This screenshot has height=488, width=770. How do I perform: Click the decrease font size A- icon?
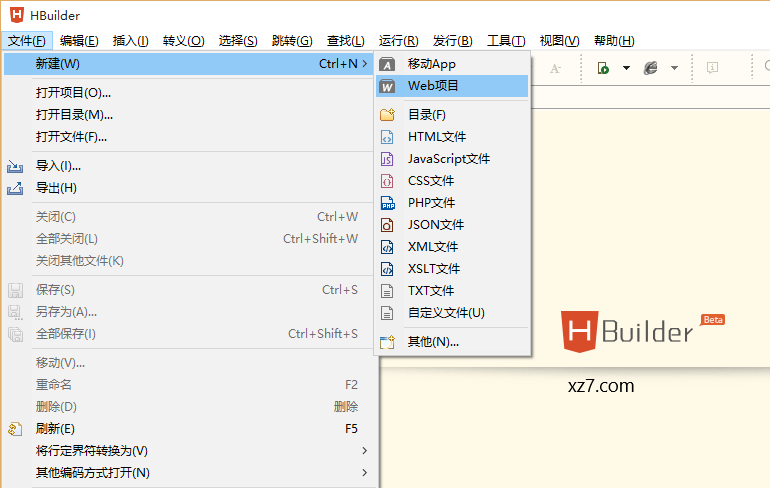pos(555,68)
